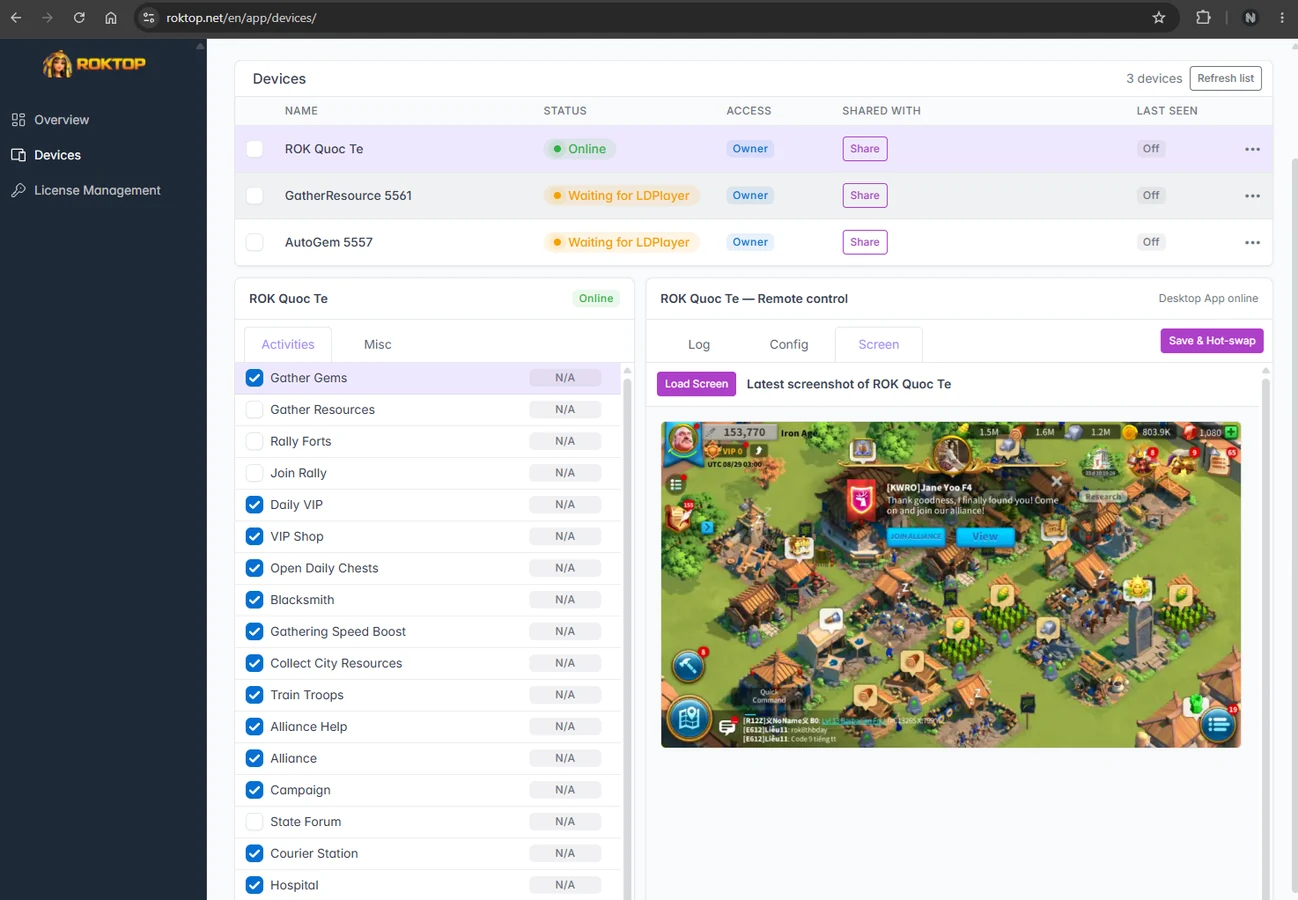Click Load Screen button
1298x900 pixels.
click(x=696, y=384)
